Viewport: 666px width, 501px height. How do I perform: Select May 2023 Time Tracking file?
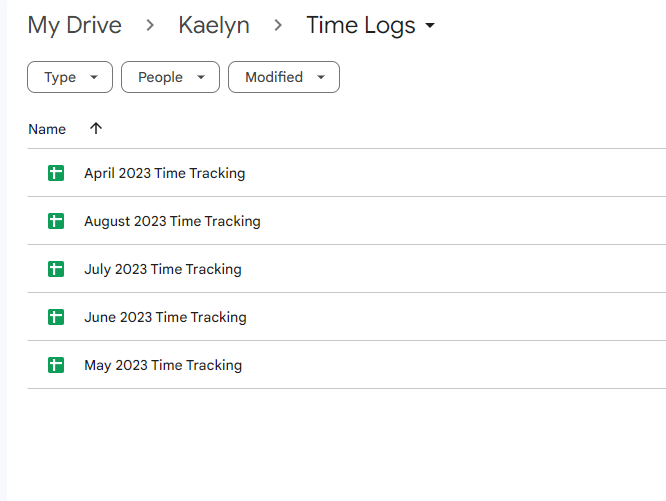click(x=163, y=365)
